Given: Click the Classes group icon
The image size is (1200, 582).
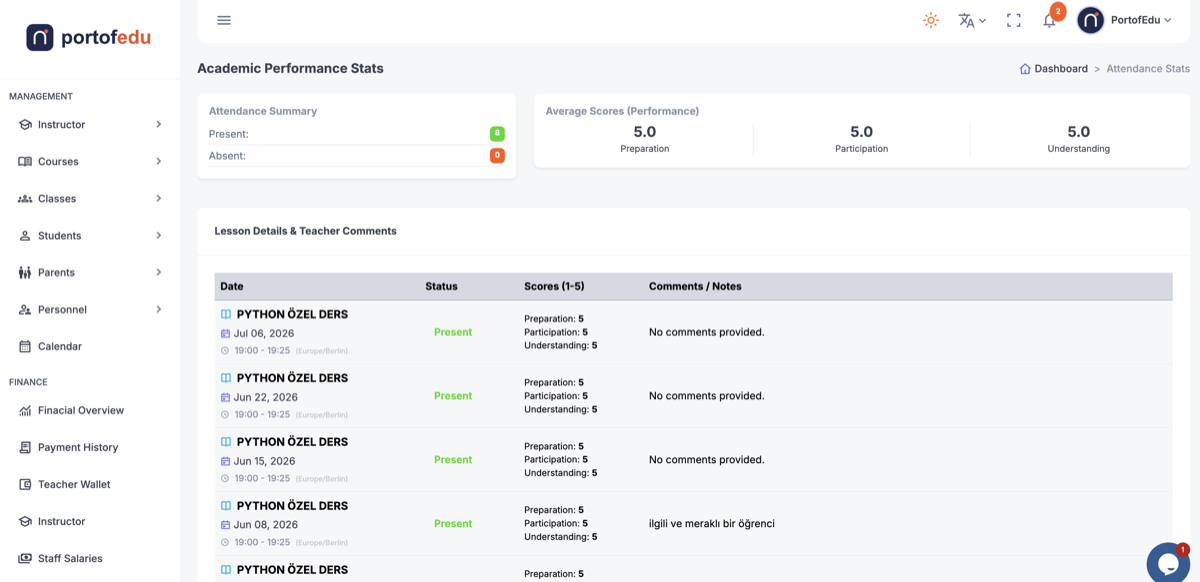Looking at the screenshot, I should point(25,199).
